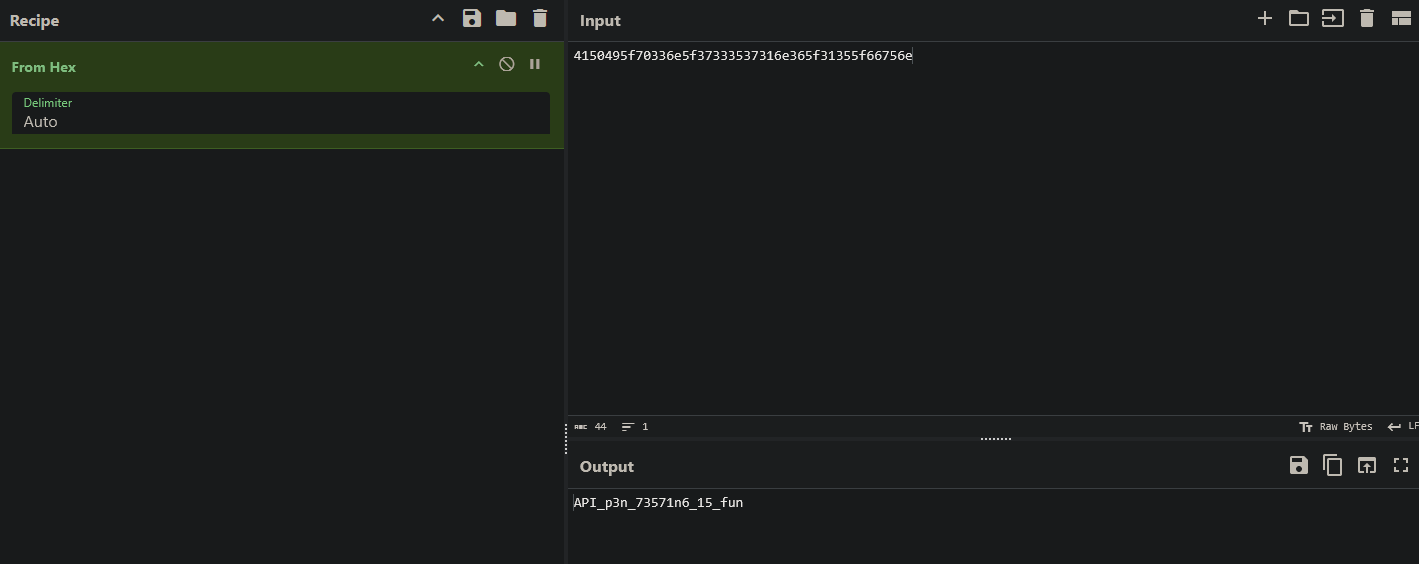
Task: Open file as input
Action: coord(1333,18)
